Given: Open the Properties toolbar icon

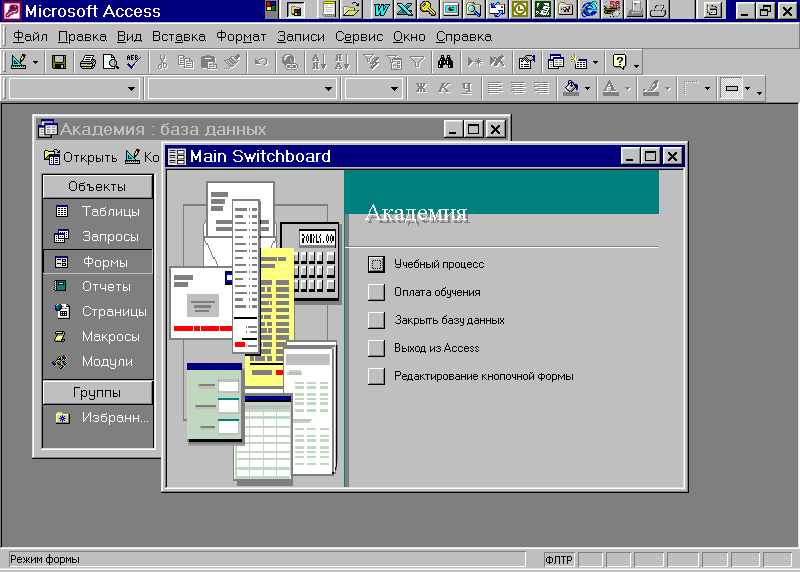Looking at the screenshot, I should coord(527,62).
